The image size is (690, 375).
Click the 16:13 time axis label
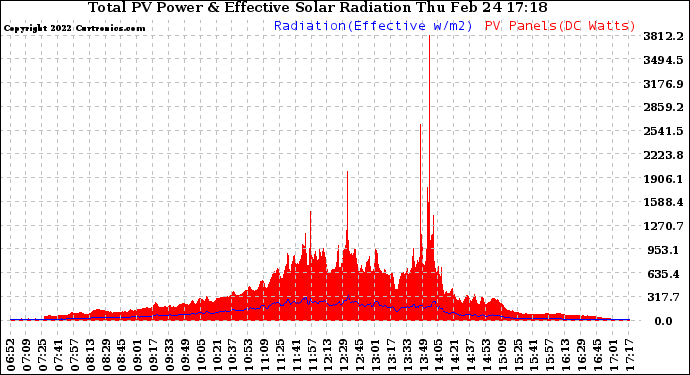click(565, 355)
